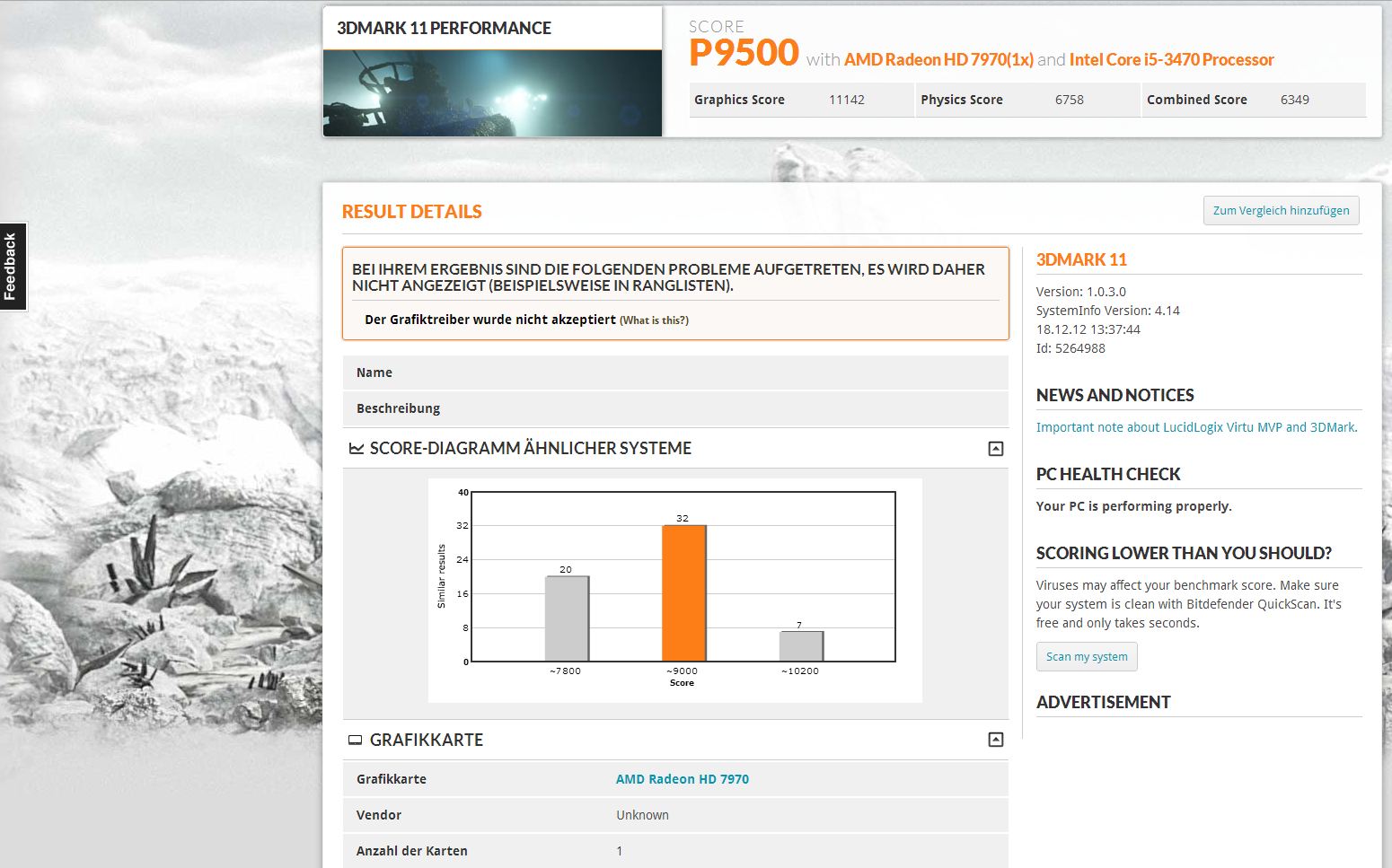
Task: Click the graphics card icon beside Grafikkarte heading
Action: pos(356,740)
